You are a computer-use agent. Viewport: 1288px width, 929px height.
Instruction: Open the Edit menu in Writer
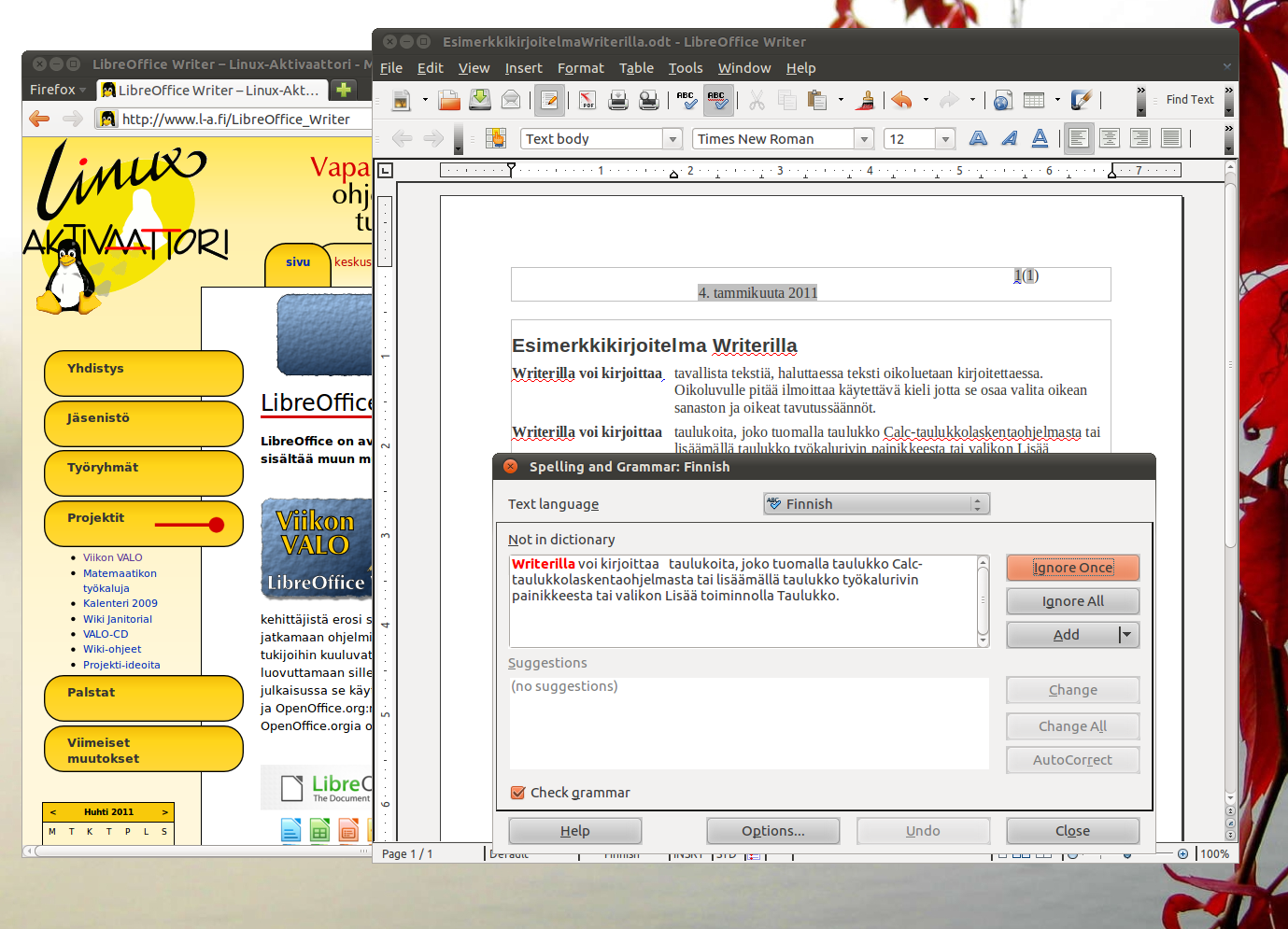[430, 68]
